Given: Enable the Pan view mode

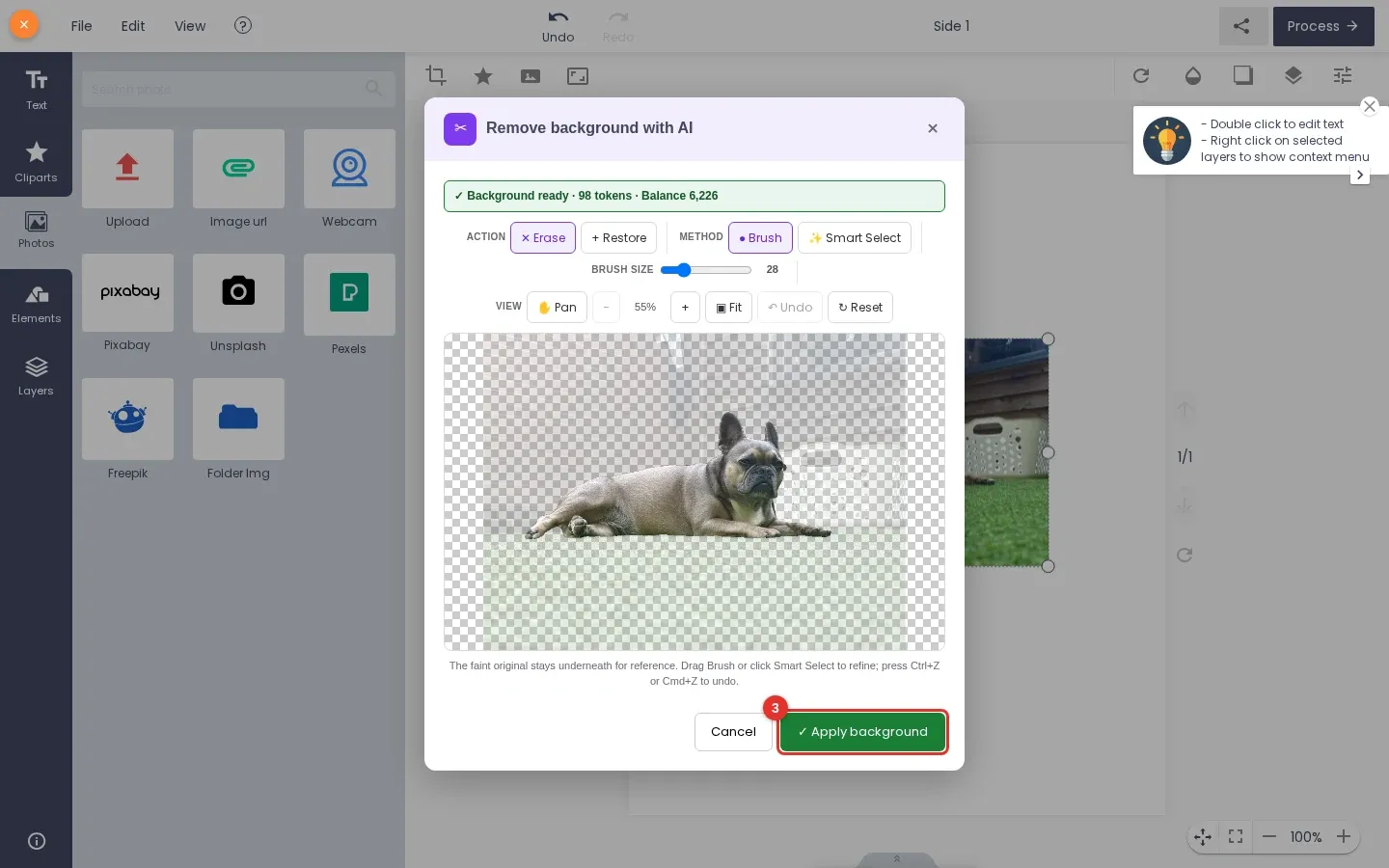Looking at the screenshot, I should point(557,308).
